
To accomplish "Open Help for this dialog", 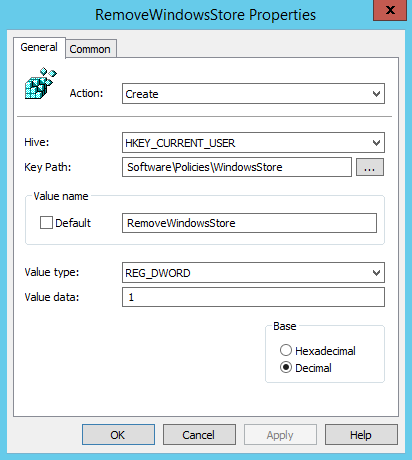I will (361, 435).
